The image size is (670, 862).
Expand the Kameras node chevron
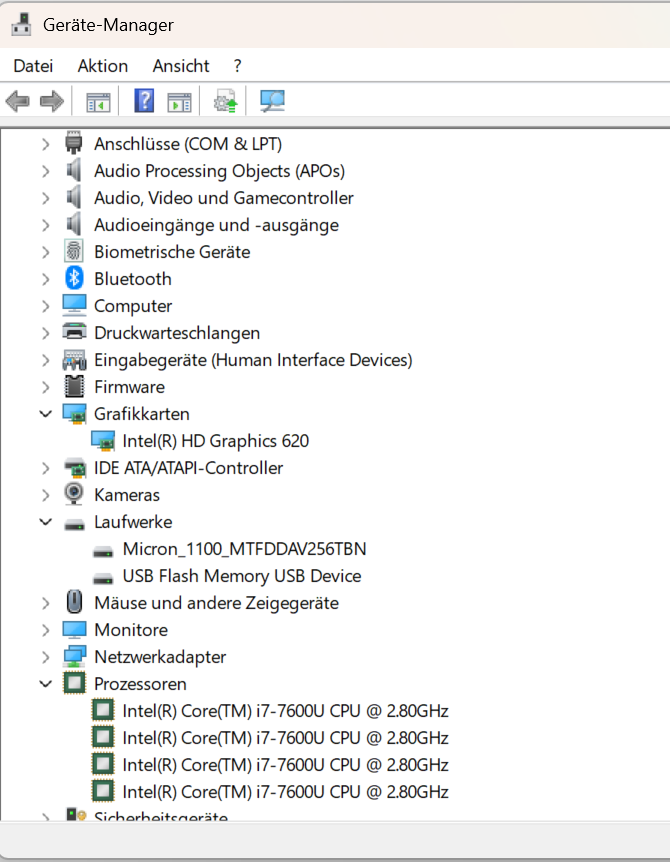pos(46,495)
